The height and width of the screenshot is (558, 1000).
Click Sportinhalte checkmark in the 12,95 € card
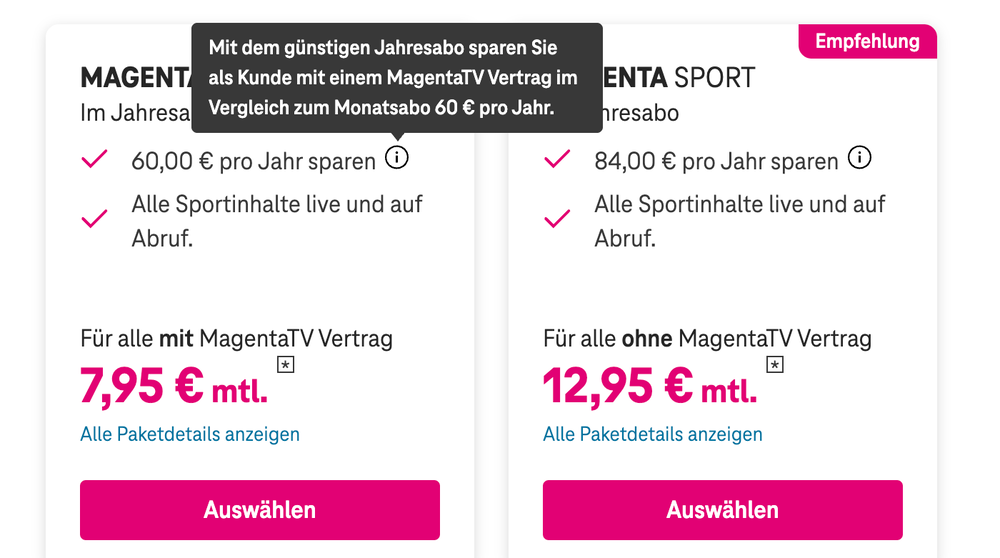click(557, 219)
